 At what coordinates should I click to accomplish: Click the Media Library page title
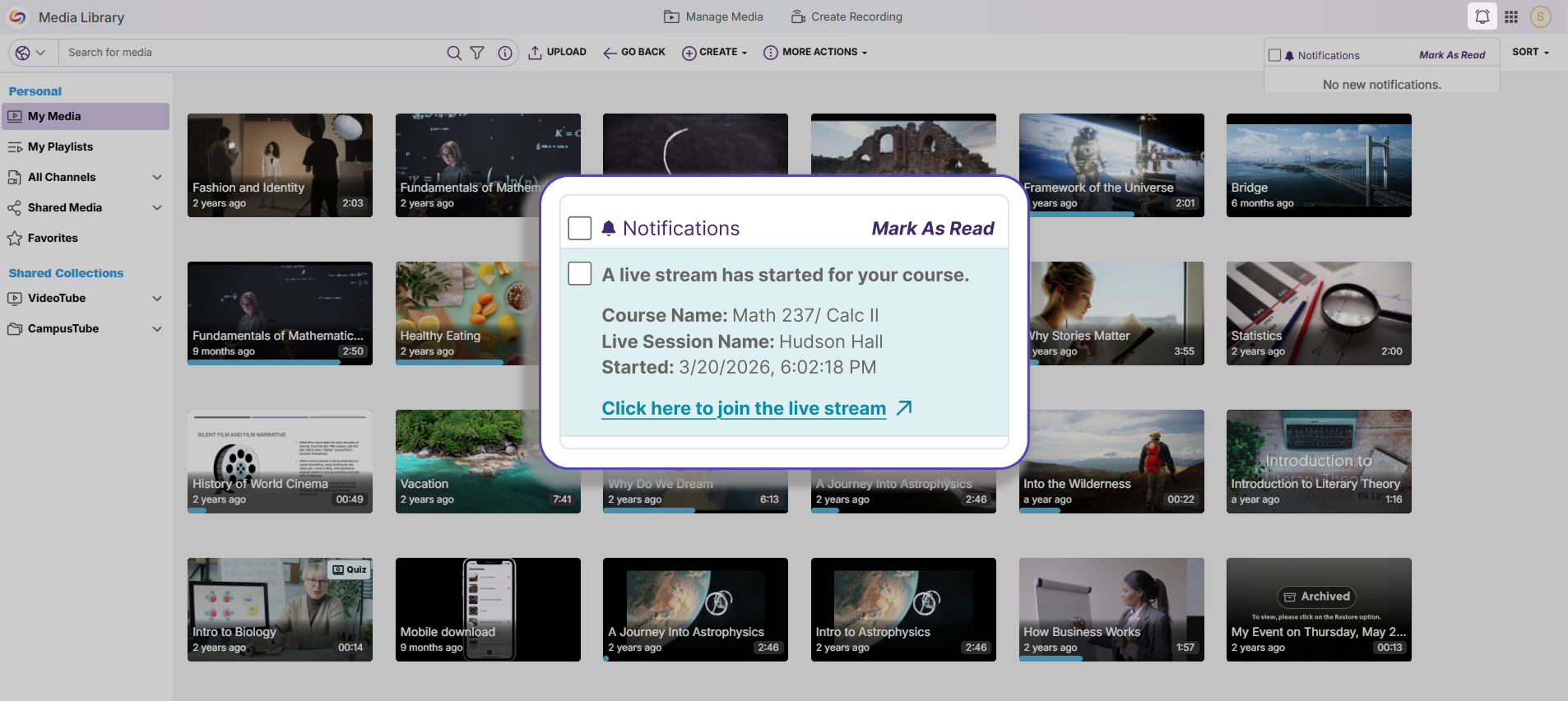pyautogui.click(x=81, y=17)
